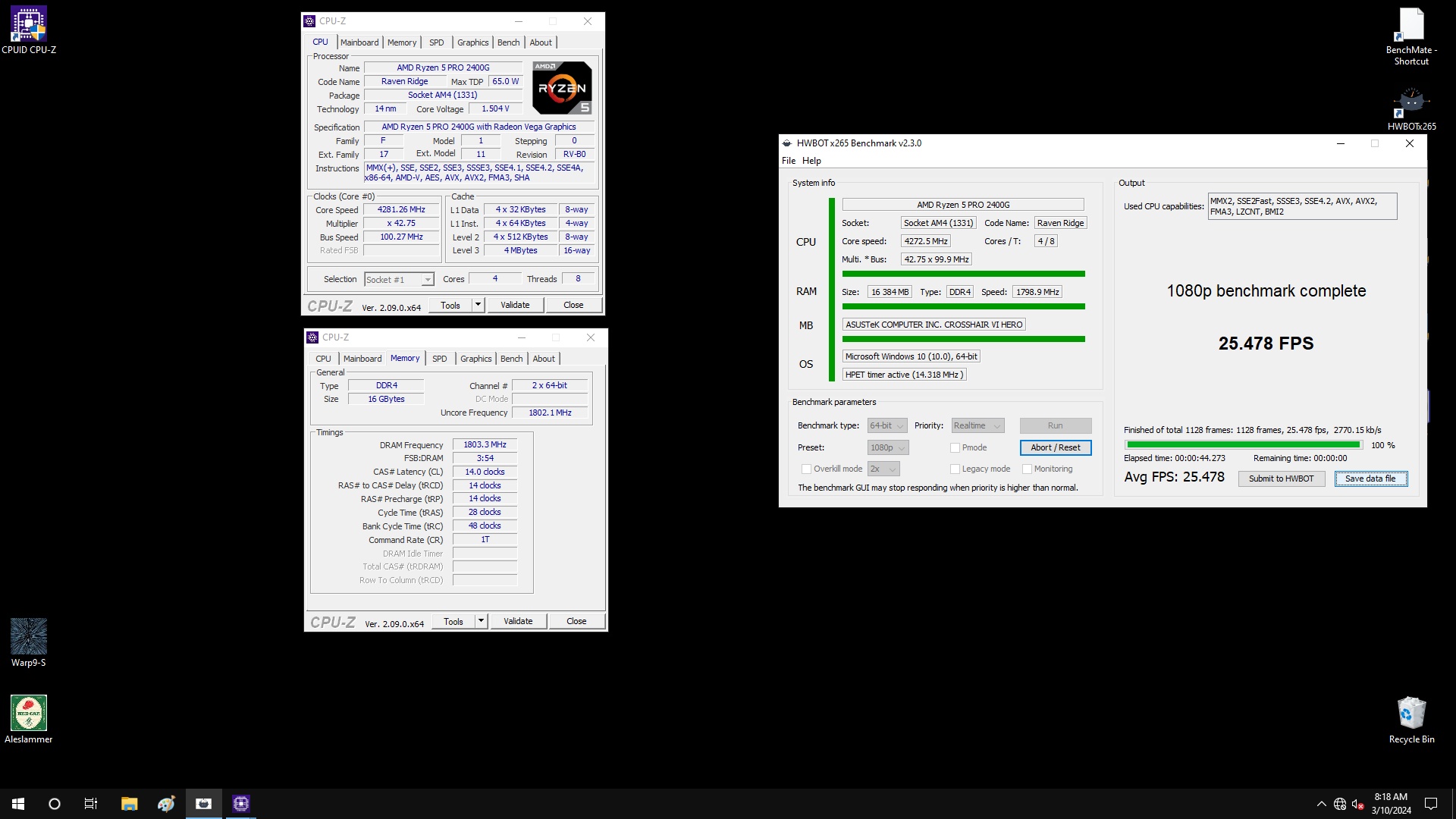Open Task View on the taskbar
This screenshot has height=819, width=1456.
pos(91,804)
